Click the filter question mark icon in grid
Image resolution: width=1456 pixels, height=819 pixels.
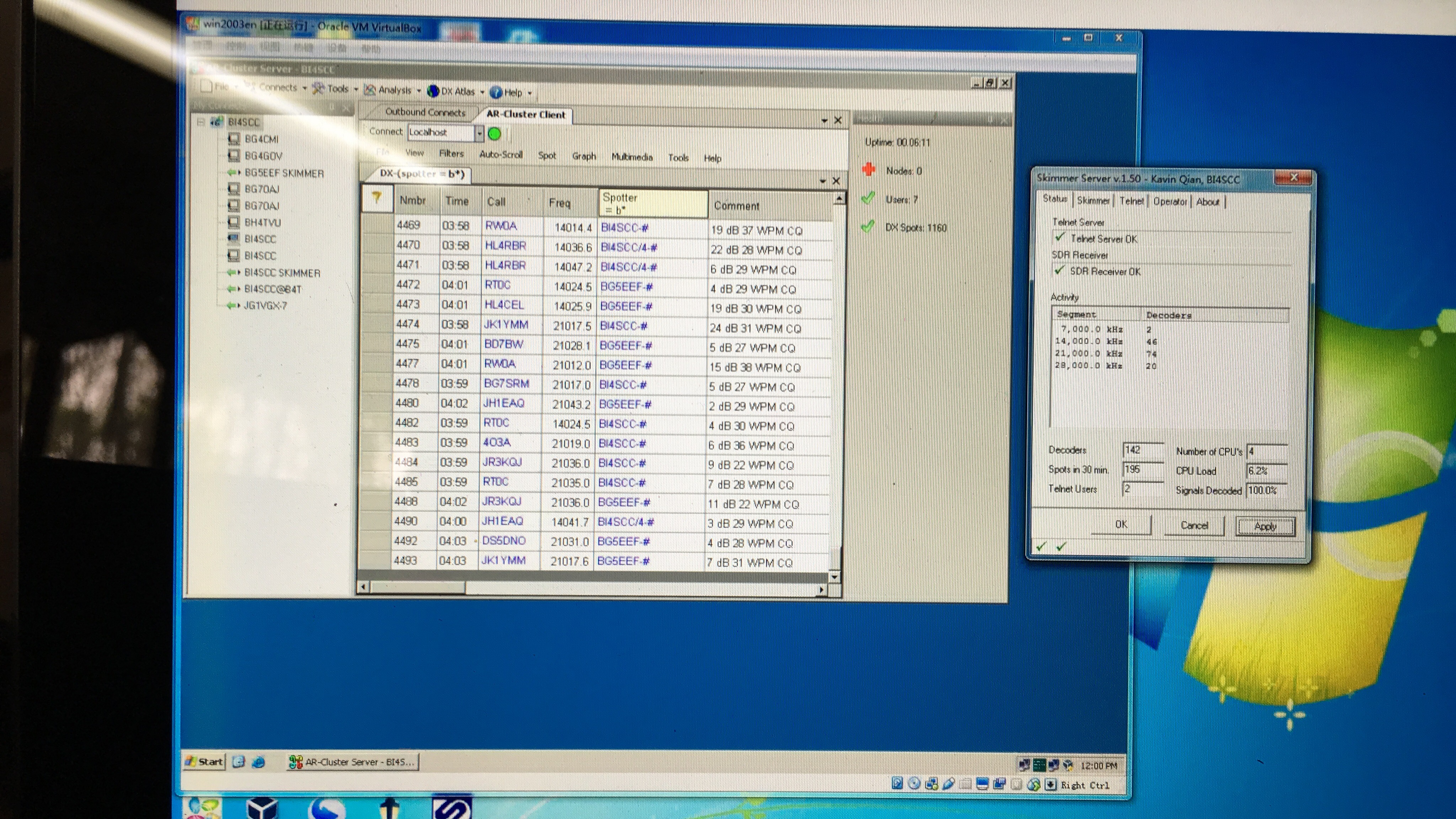pos(376,198)
